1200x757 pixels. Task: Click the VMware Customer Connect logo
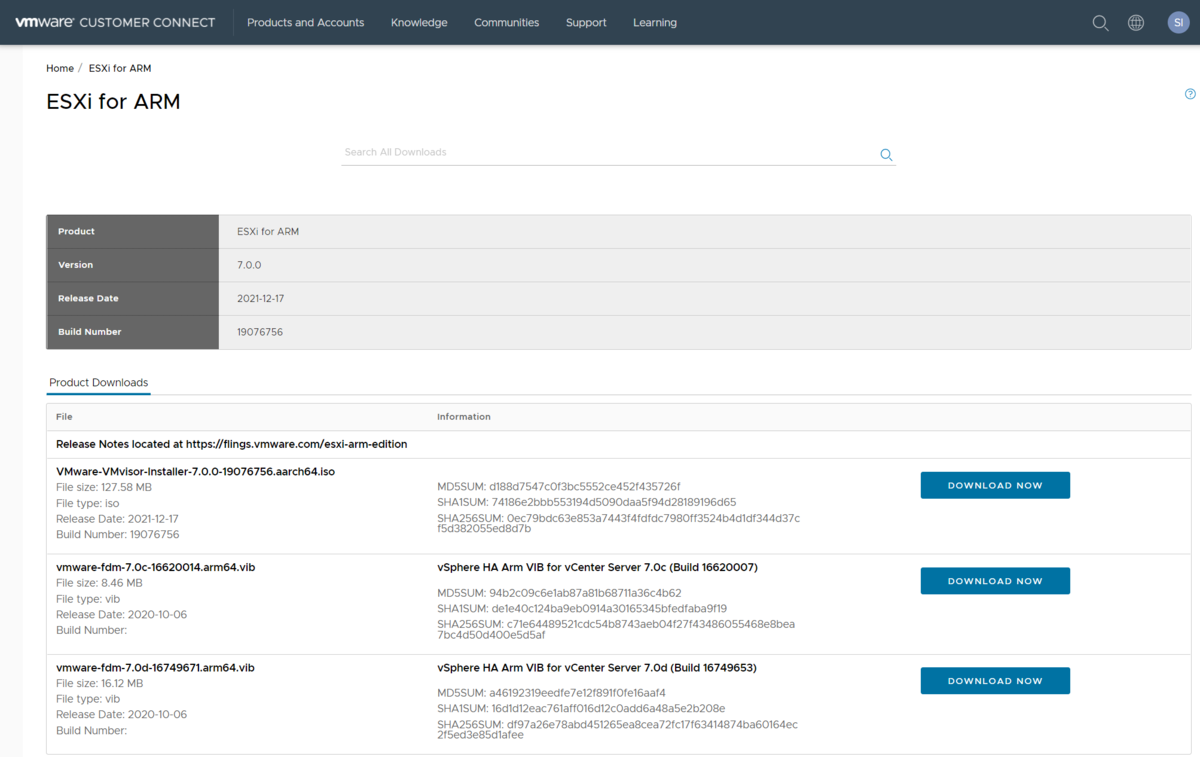pos(115,22)
